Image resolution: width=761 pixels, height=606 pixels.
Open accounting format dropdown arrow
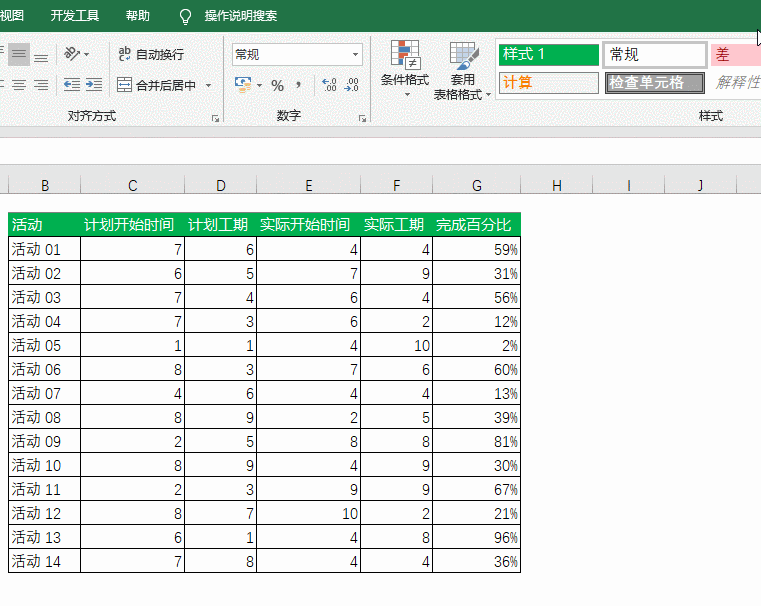pos(260,85)
